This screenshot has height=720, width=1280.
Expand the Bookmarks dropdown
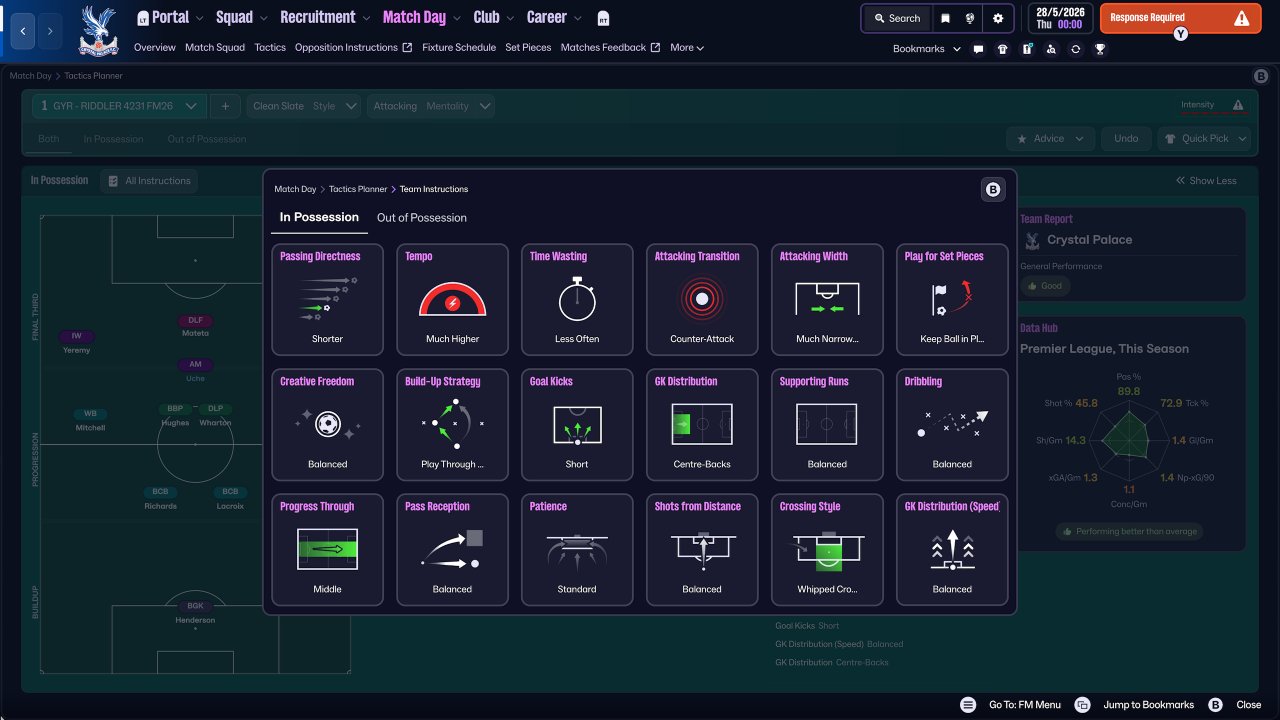coord(927,48)
